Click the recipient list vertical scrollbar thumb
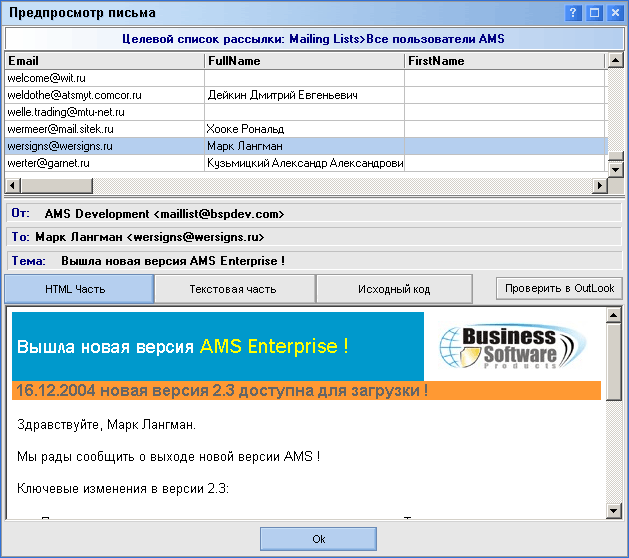This screenshot has height=558, width=629. tap(615, 156)
